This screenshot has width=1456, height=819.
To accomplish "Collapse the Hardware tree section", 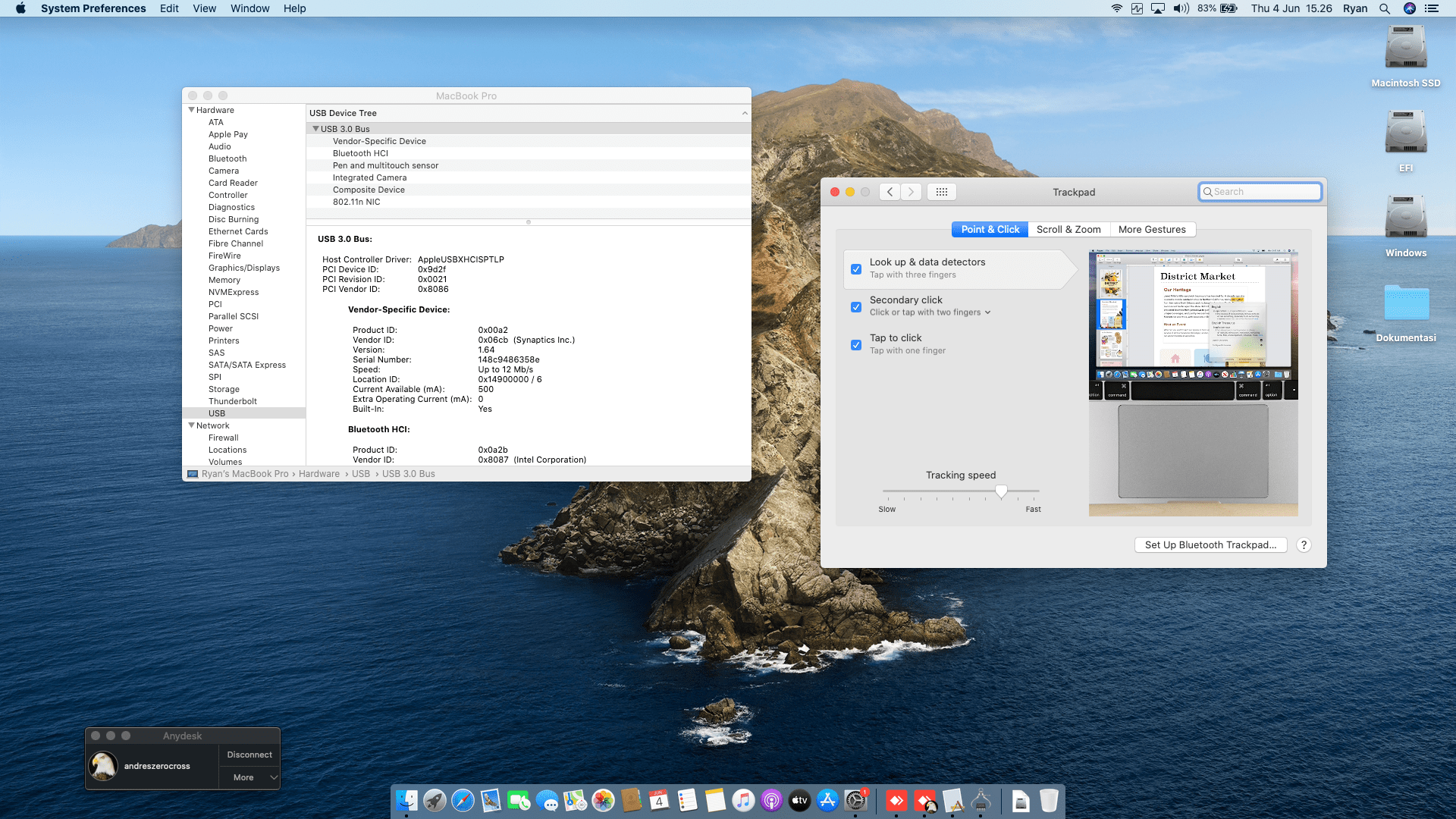I will click(x=191, y=110).
